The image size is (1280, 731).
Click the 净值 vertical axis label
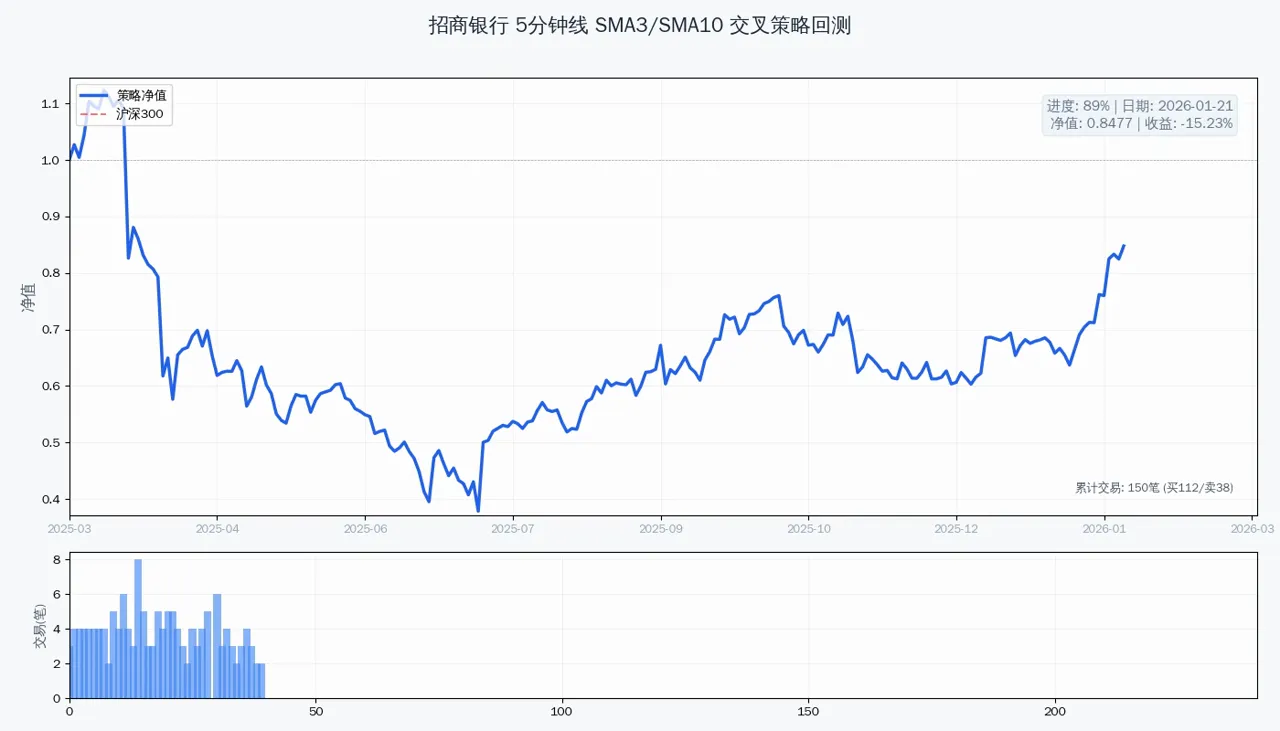[28, 297]
